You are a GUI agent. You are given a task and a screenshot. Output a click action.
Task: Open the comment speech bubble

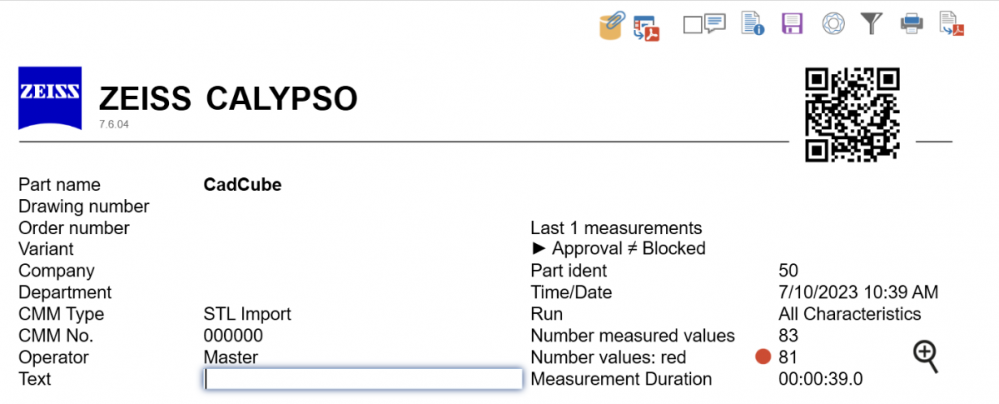coord(714,23)
